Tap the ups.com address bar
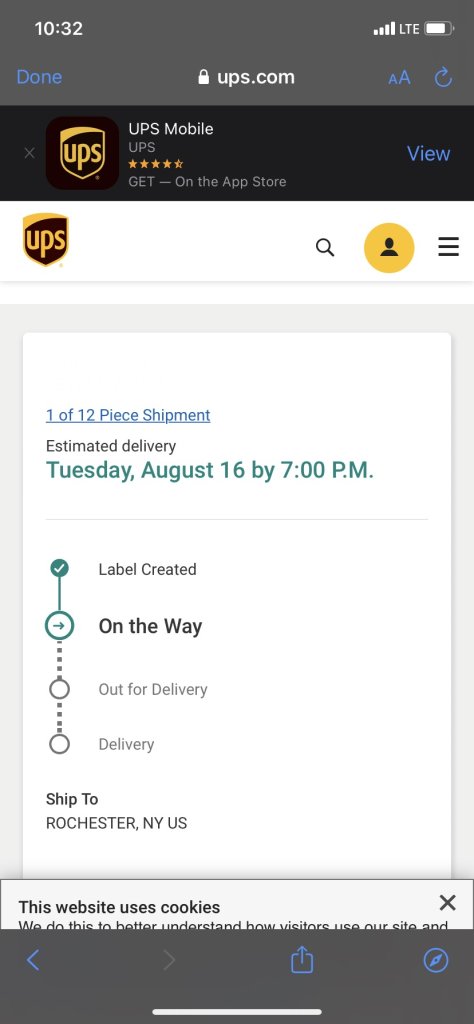Screen dimensions: 474x1024 (246, 77)
